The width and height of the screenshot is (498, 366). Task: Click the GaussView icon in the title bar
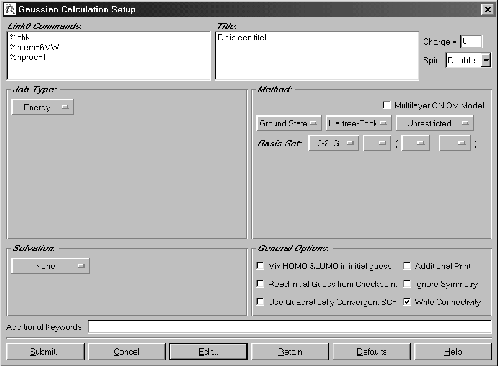[10, 9]
